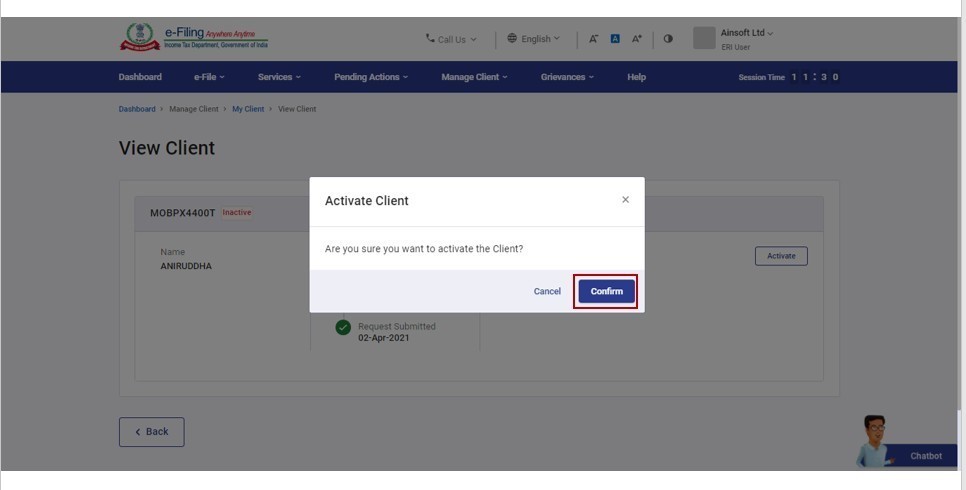Increase font size with A+ icon
The width and height of the screenshot is (966, 490).
point(637,39)
